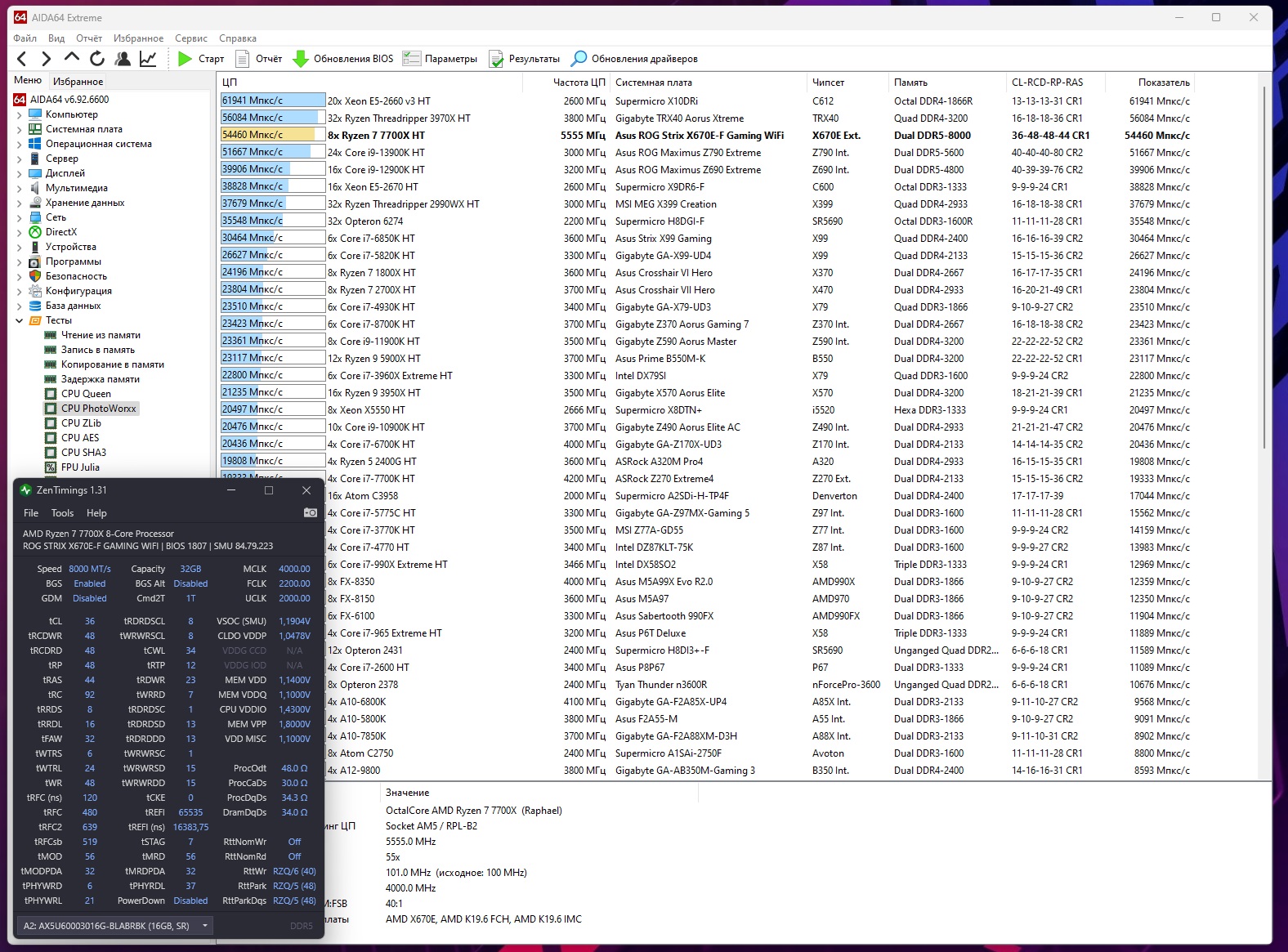The width and height of the screenshot is (1288, 952).
Task: Click the Обновления драйверов magnifier icon
Action: click(x=579, y=59)
